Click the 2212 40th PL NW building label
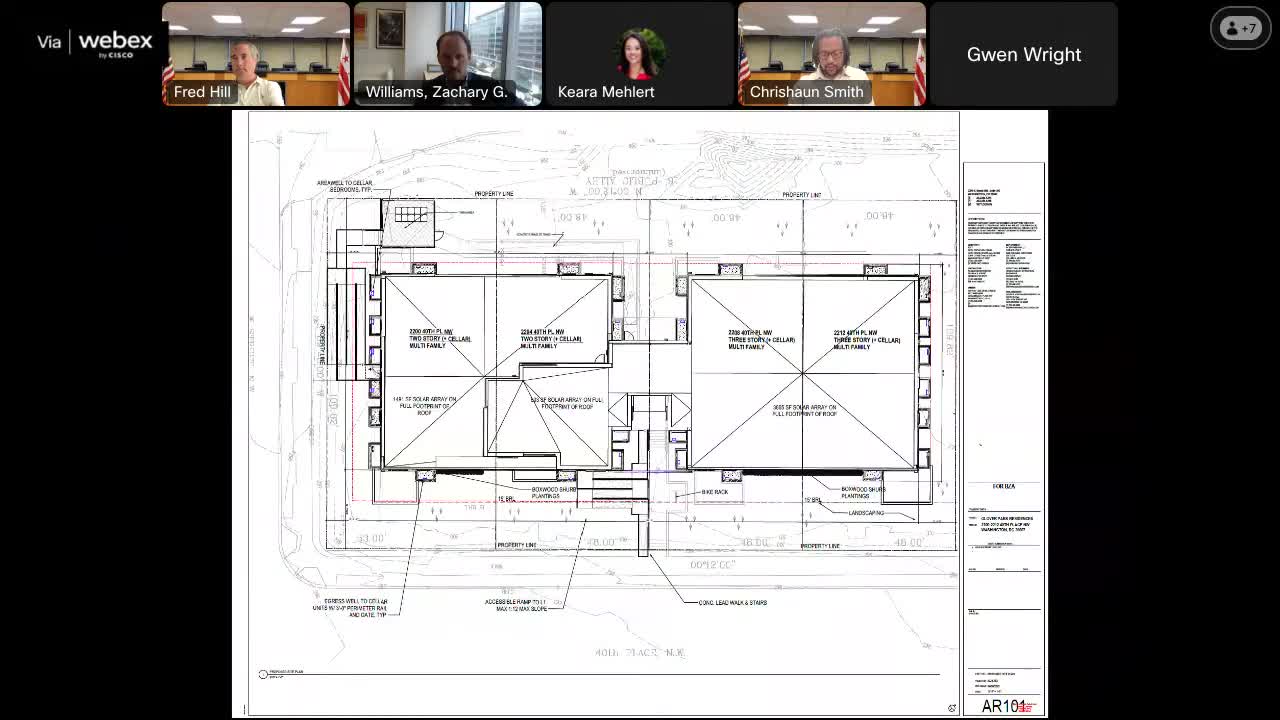1280x720 pixels. point(867,339)
